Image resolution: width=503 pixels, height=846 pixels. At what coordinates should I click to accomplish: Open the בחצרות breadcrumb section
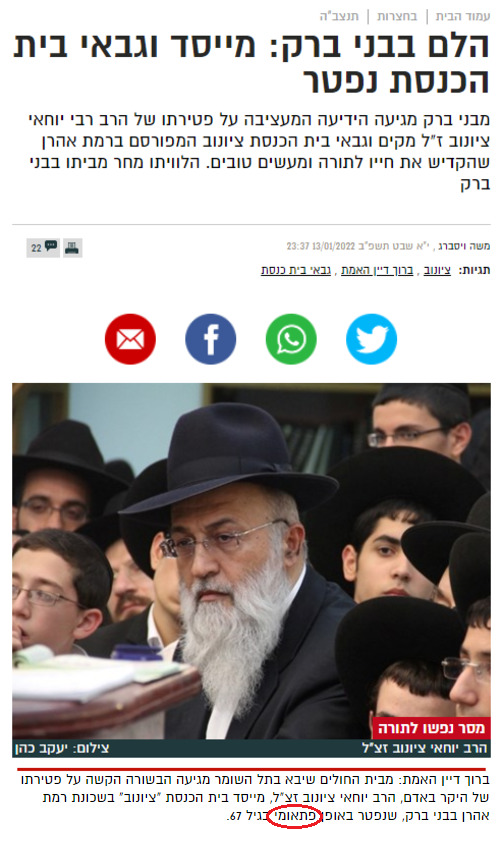397,16
